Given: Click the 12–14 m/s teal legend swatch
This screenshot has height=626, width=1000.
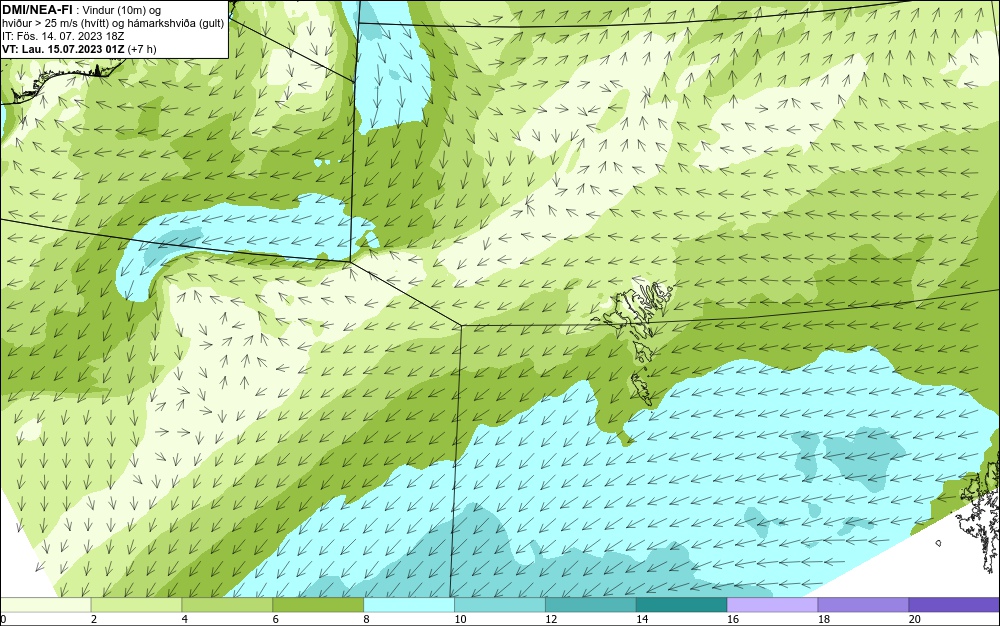Looking at the screenshot, I should (591, 605).
